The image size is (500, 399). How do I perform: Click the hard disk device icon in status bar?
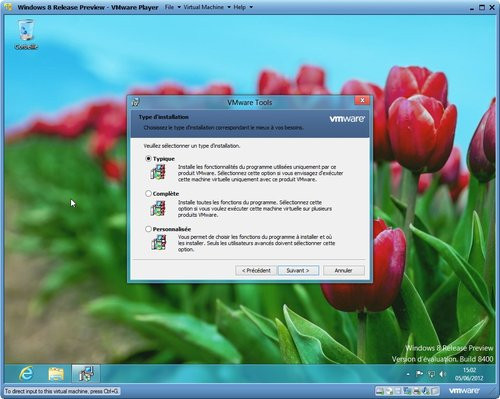coord(380,391)
